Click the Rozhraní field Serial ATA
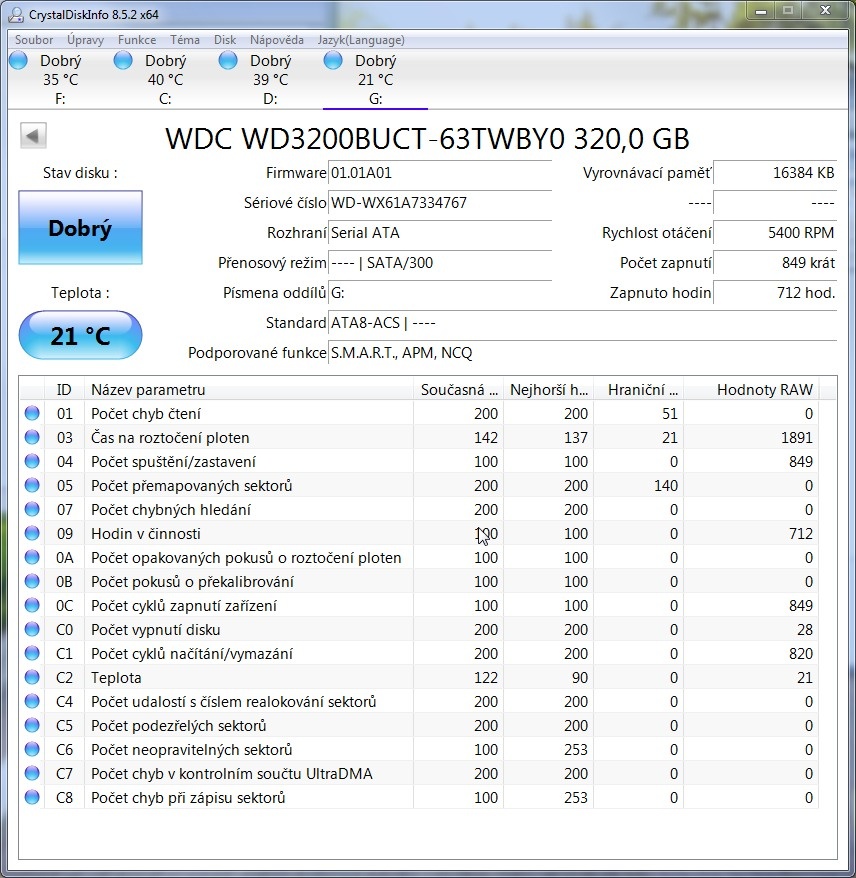 click(440, 233)
